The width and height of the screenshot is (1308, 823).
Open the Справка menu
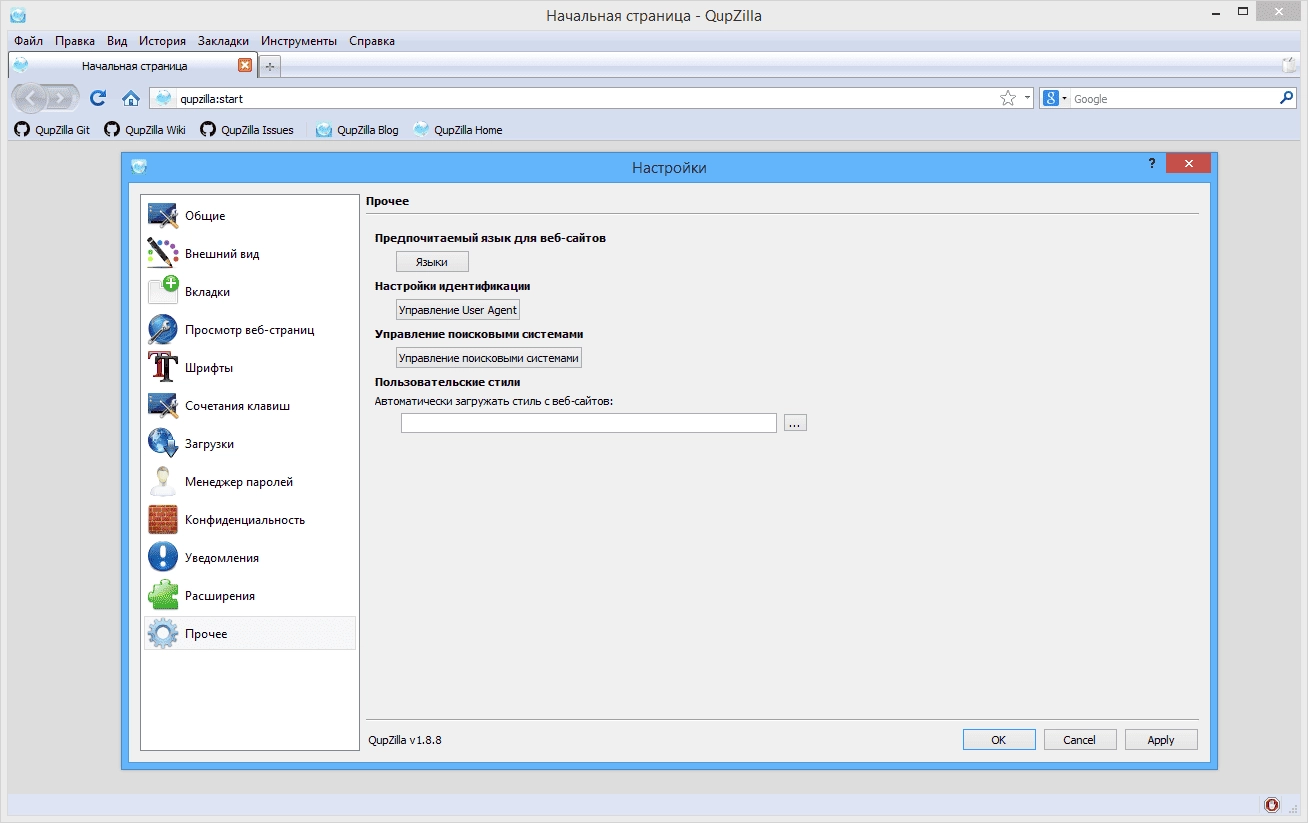pos(372,41)
